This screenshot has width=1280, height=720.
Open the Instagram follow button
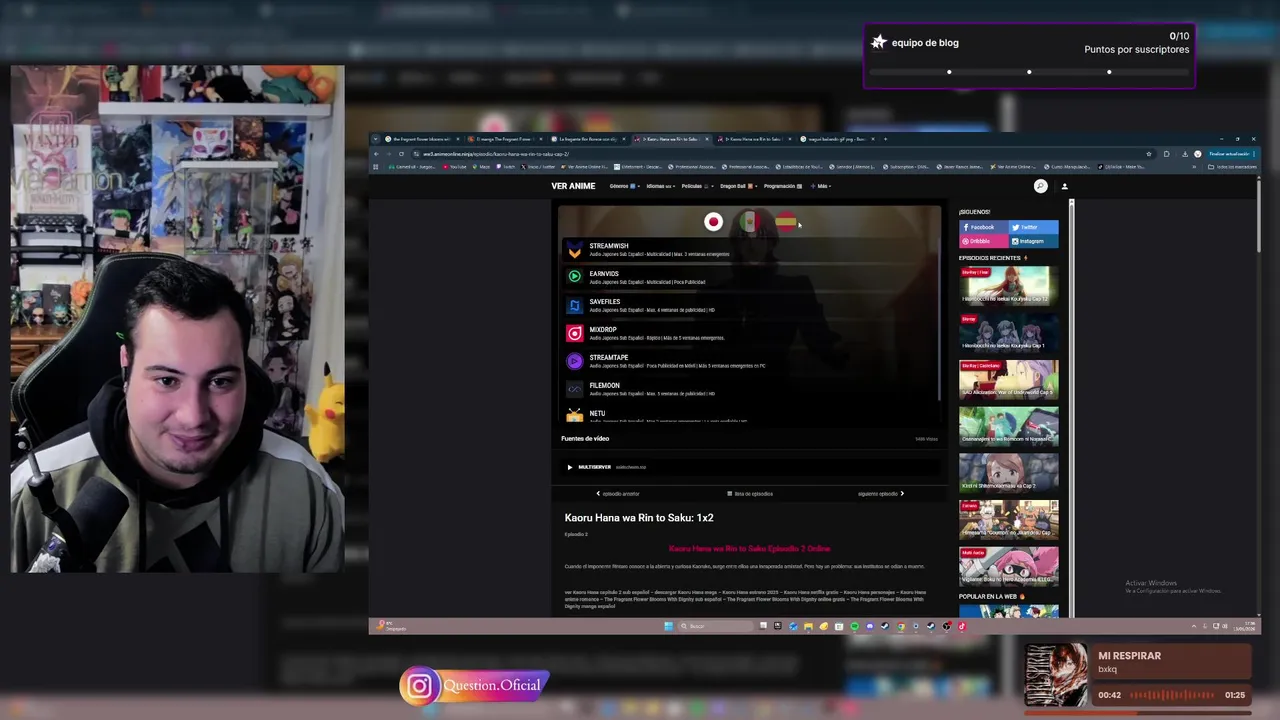1033,241
